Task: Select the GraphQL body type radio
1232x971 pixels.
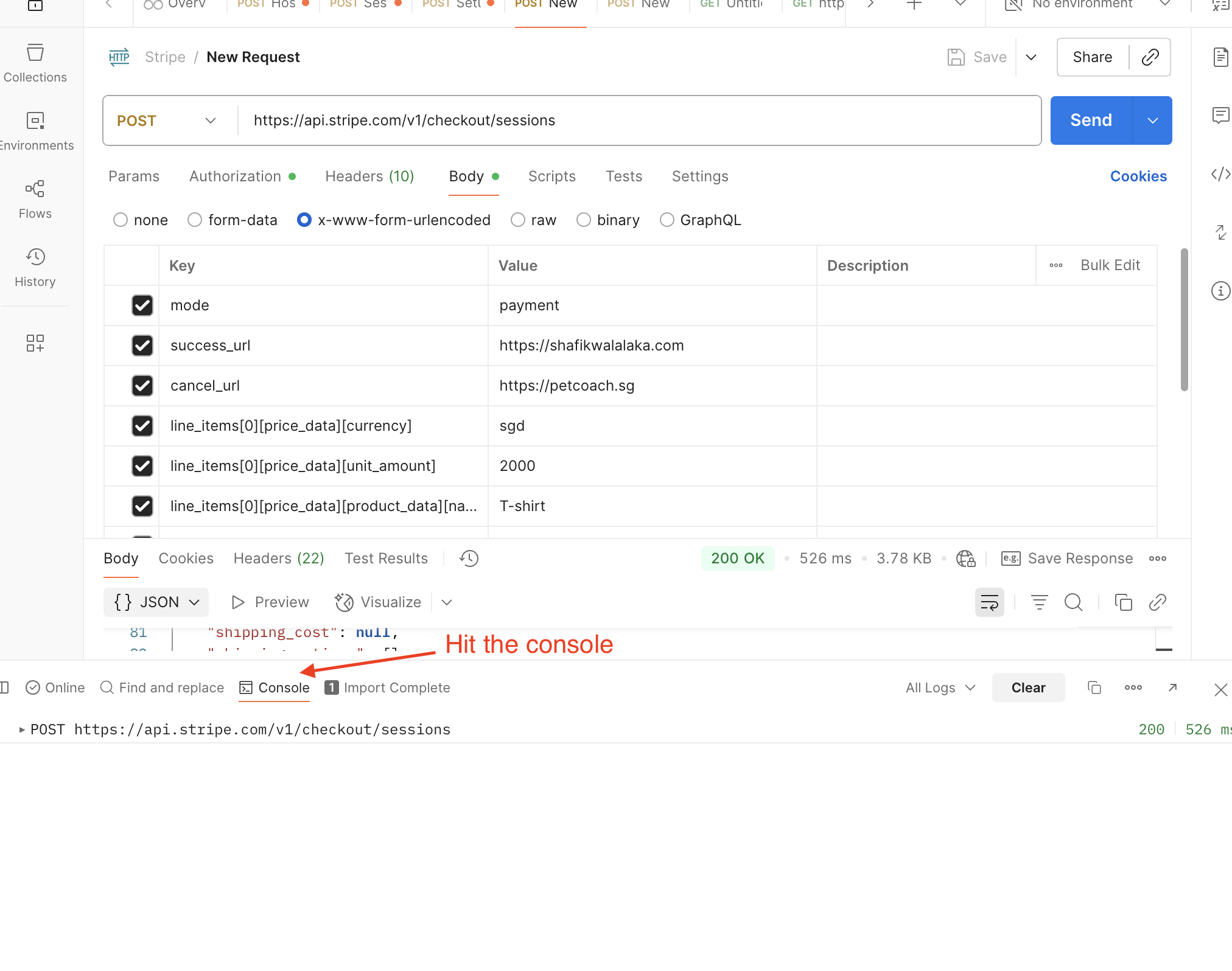Action: coord(667,220)
